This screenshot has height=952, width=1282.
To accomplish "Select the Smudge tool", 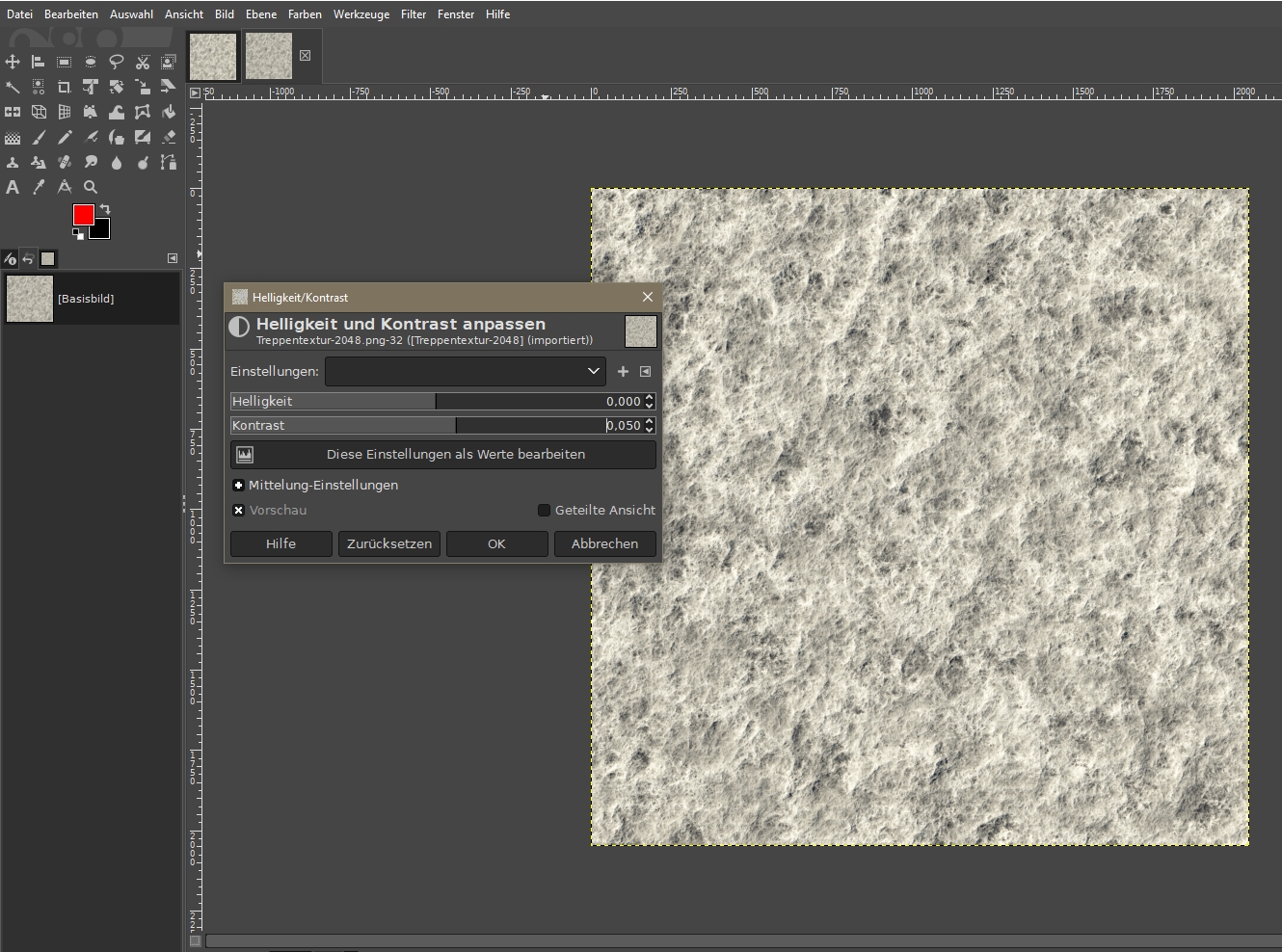I will (91, 163).
